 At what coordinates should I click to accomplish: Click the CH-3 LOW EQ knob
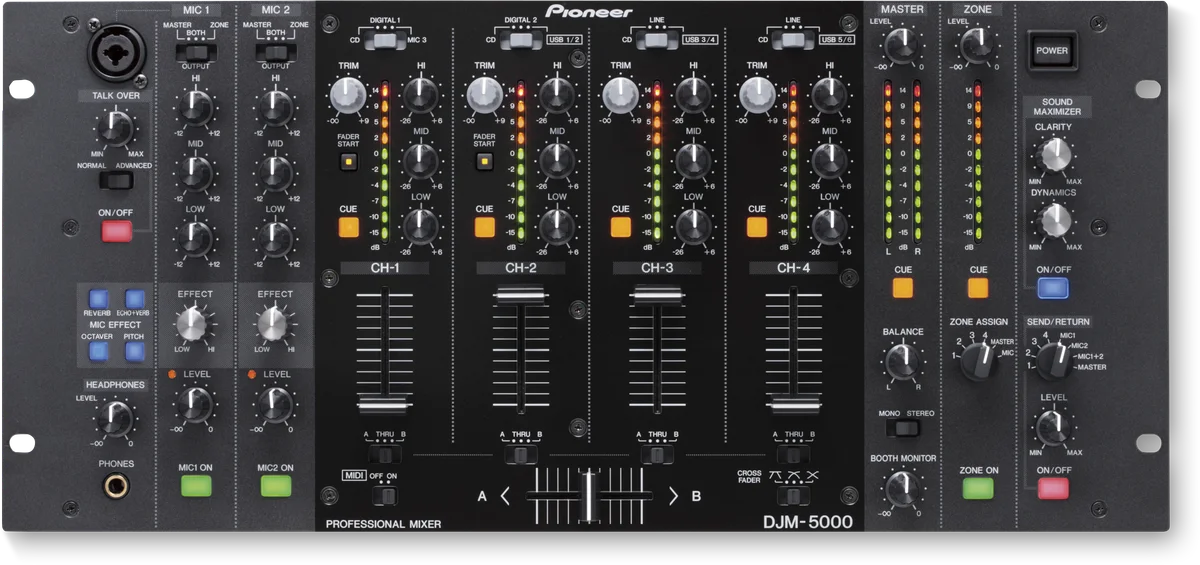coord(693,228)
